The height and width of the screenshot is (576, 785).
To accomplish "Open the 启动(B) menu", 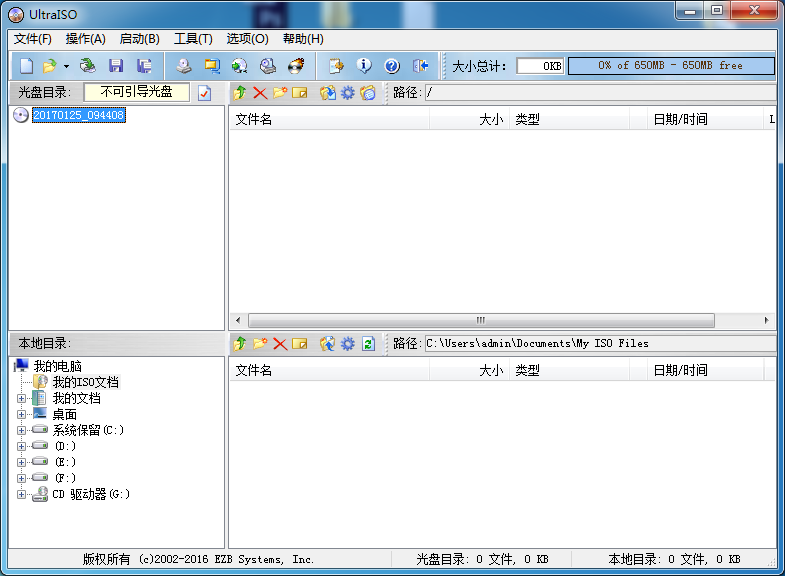I will 140,39.
